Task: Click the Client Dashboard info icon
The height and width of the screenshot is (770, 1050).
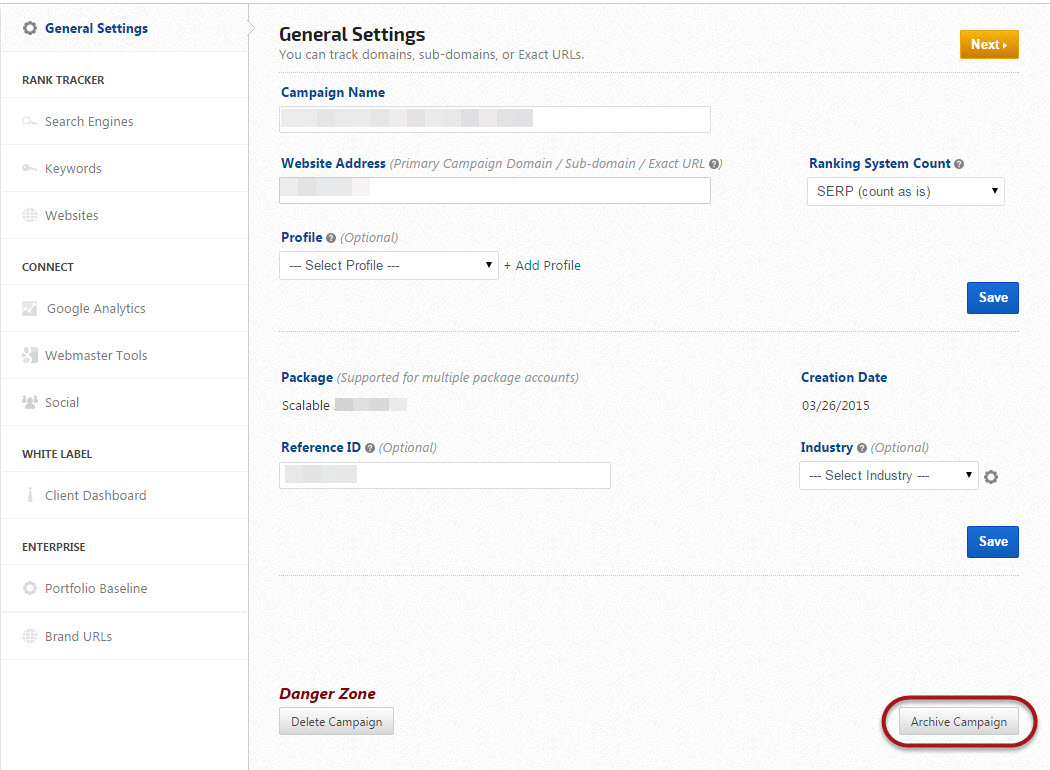Action: 30,496
